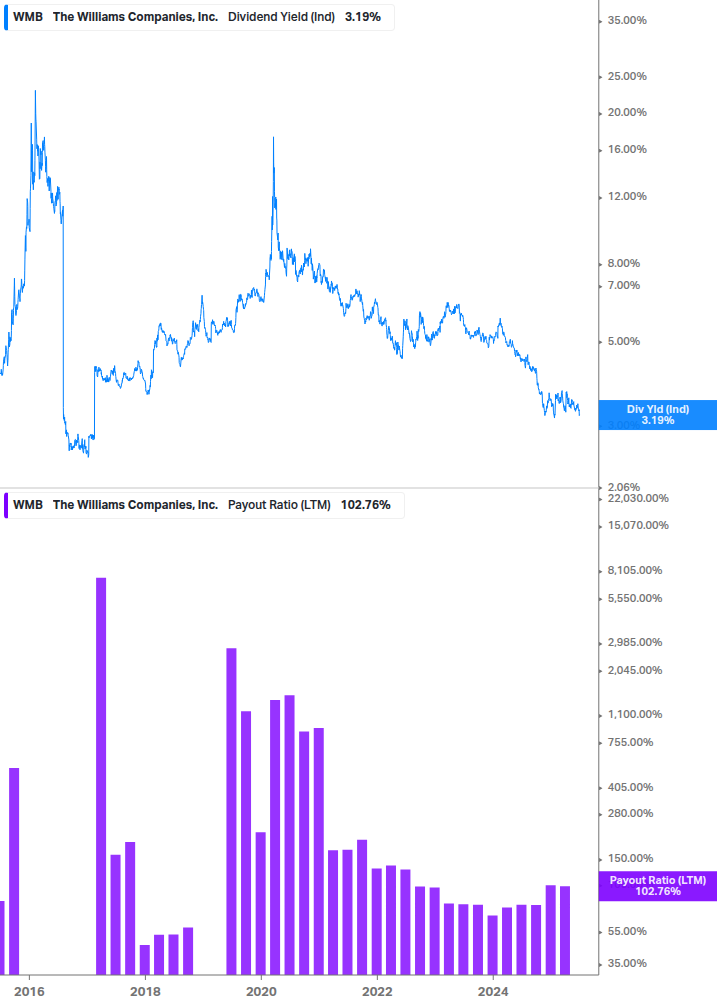The height and width of the screenshot is (1005, 717).
Task: Click the tallest payout ratio bar in 2017
Action: coord(101,776)
